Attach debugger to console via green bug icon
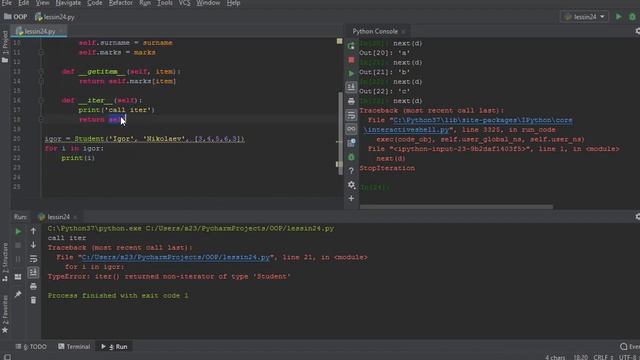 point(351,157)
